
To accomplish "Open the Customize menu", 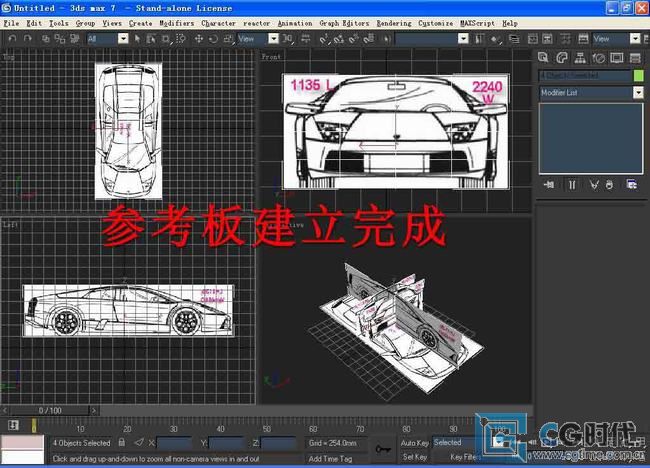I will tap(435, 23).
